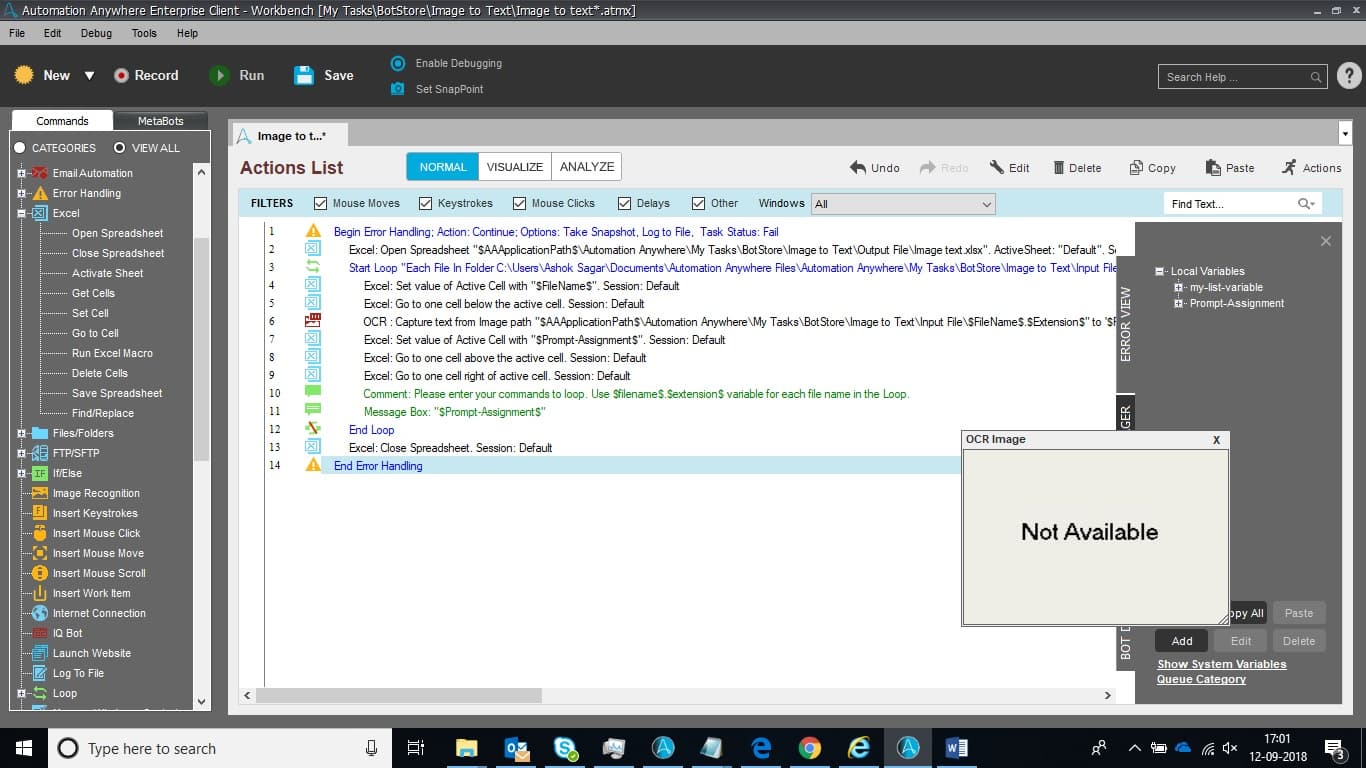Open the Windows filter dropdown
This screenshot has width=1366, height=768.
pyautogui.click(x=903, y=204)
